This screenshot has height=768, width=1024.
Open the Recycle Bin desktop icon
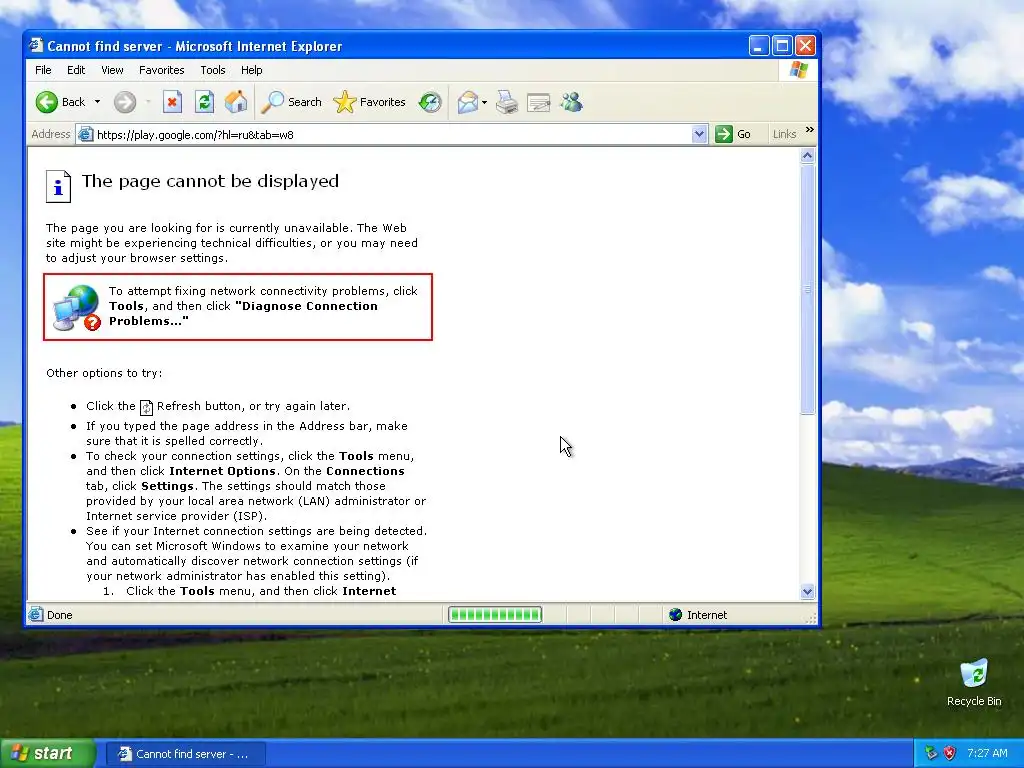[974, 682]
